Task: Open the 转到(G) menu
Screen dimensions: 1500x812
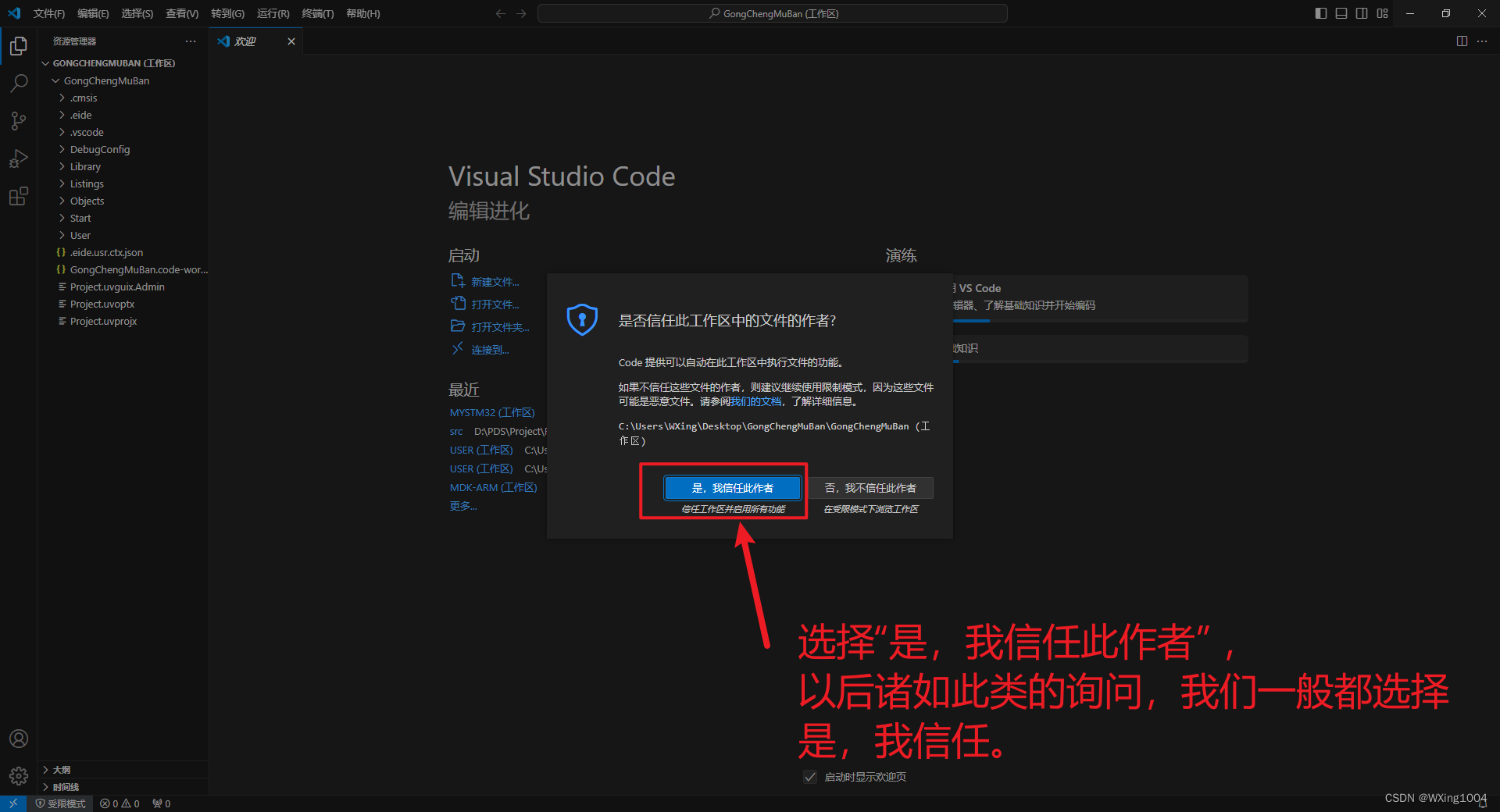Action: pyautogui.click(x=227, y=13)
